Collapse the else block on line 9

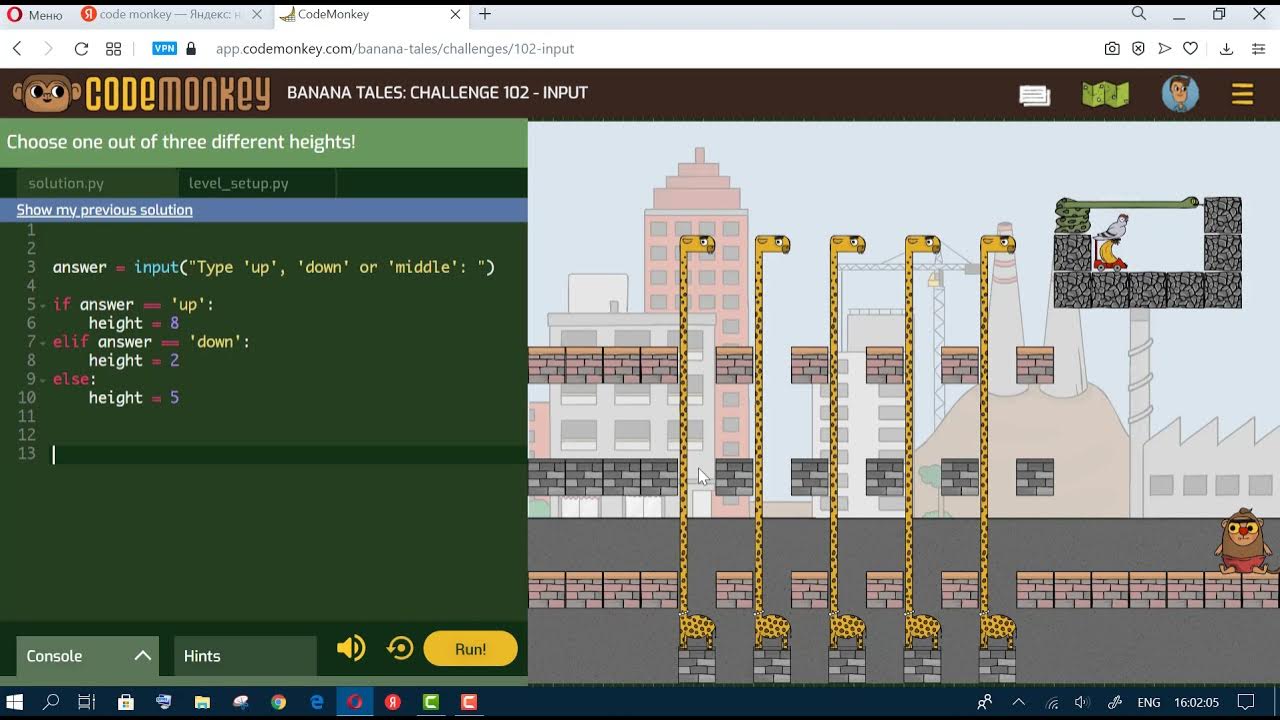[43, 379]
